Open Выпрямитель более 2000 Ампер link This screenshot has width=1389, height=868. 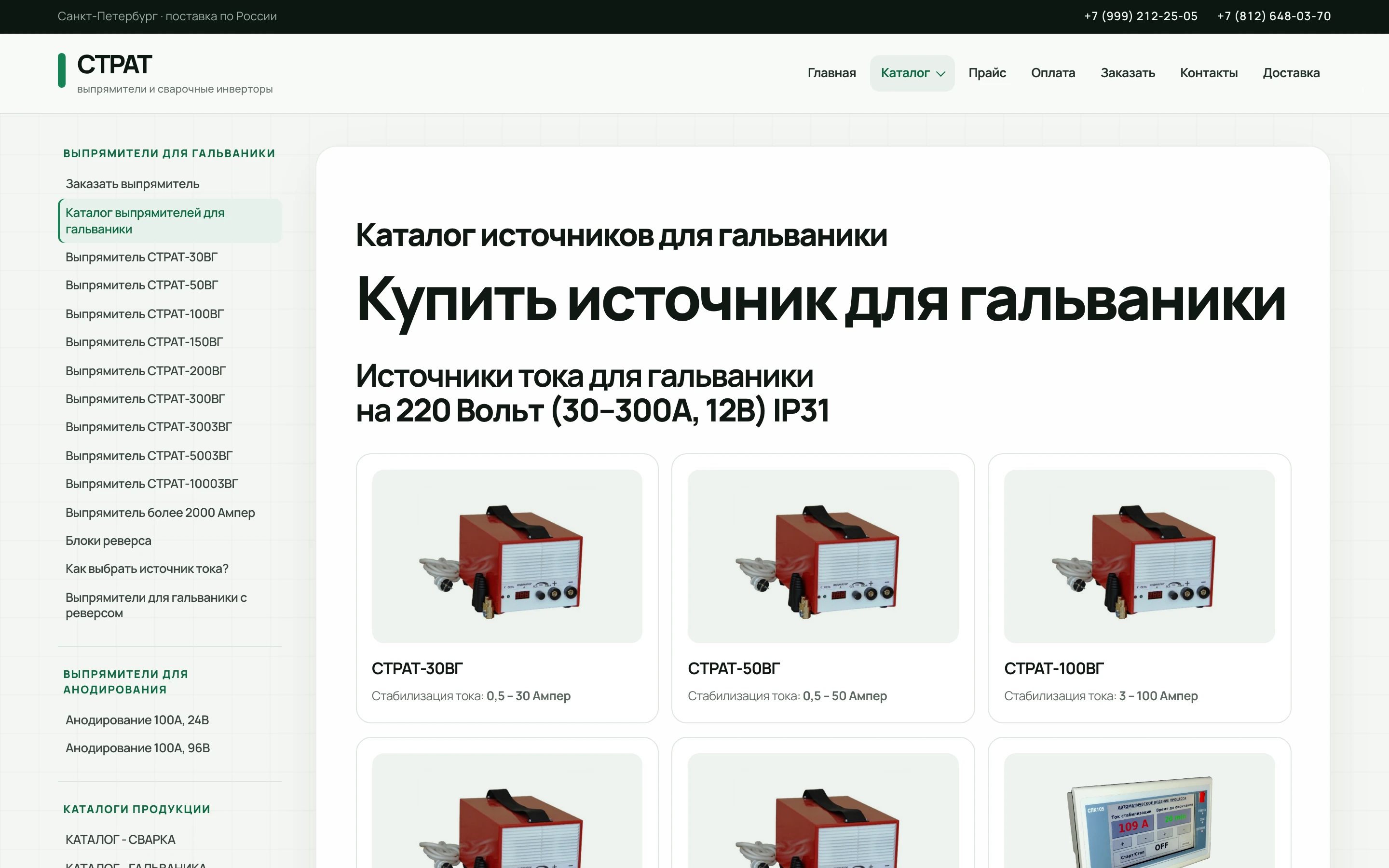pyautogui.click(x=170, y=513)
